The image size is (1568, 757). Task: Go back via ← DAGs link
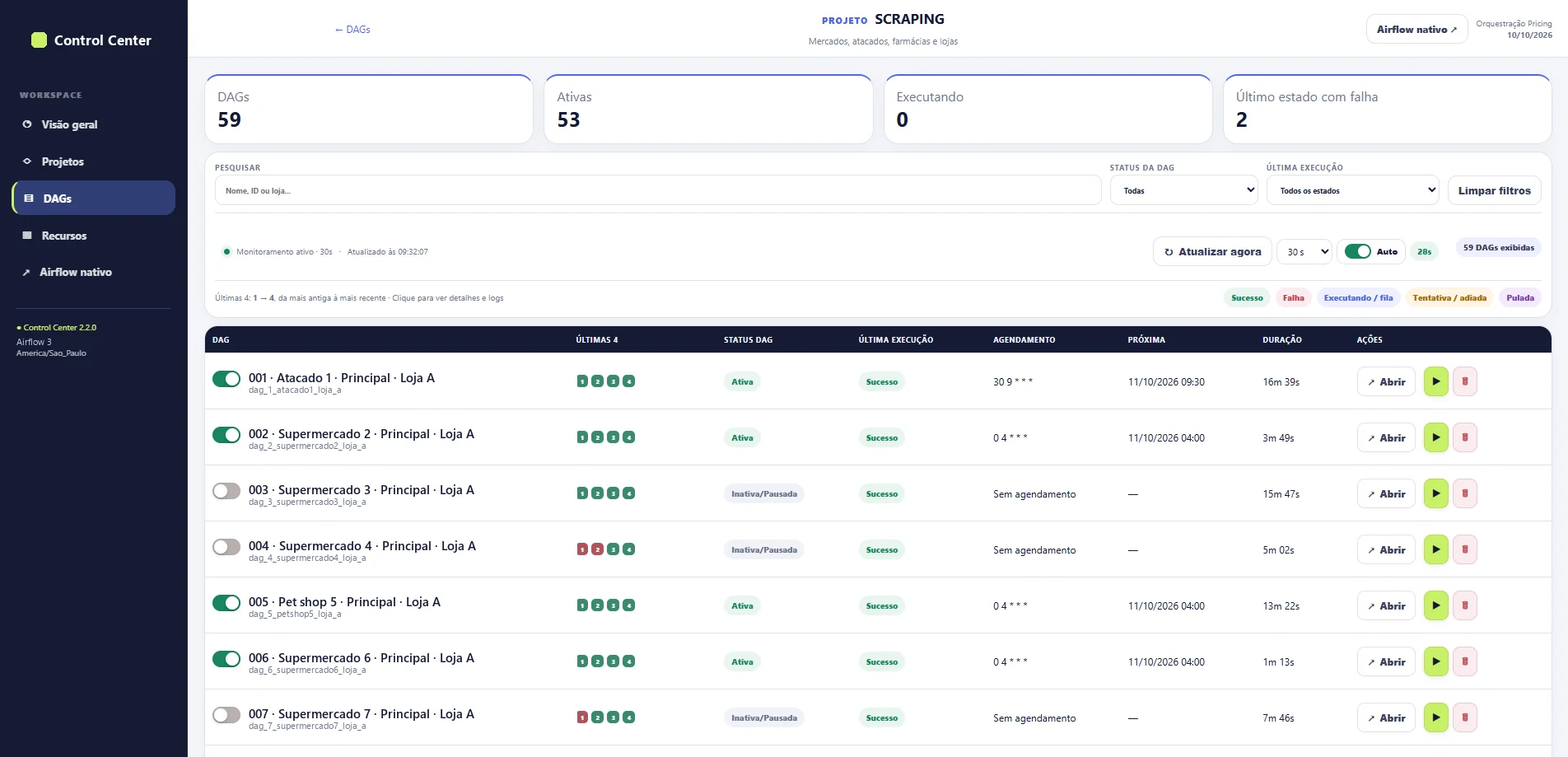(x=352, y=30)
